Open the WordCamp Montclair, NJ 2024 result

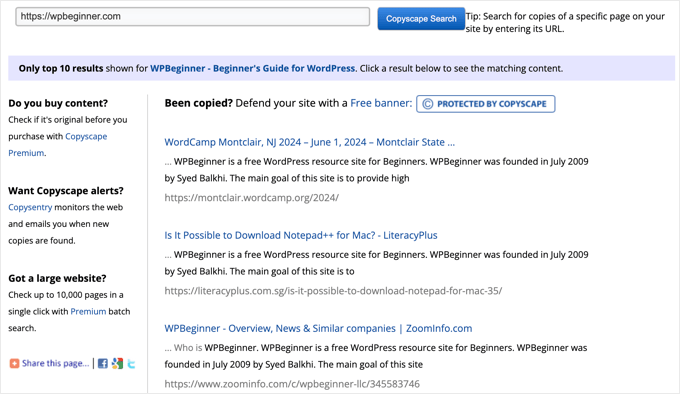[x=310, y=142]
